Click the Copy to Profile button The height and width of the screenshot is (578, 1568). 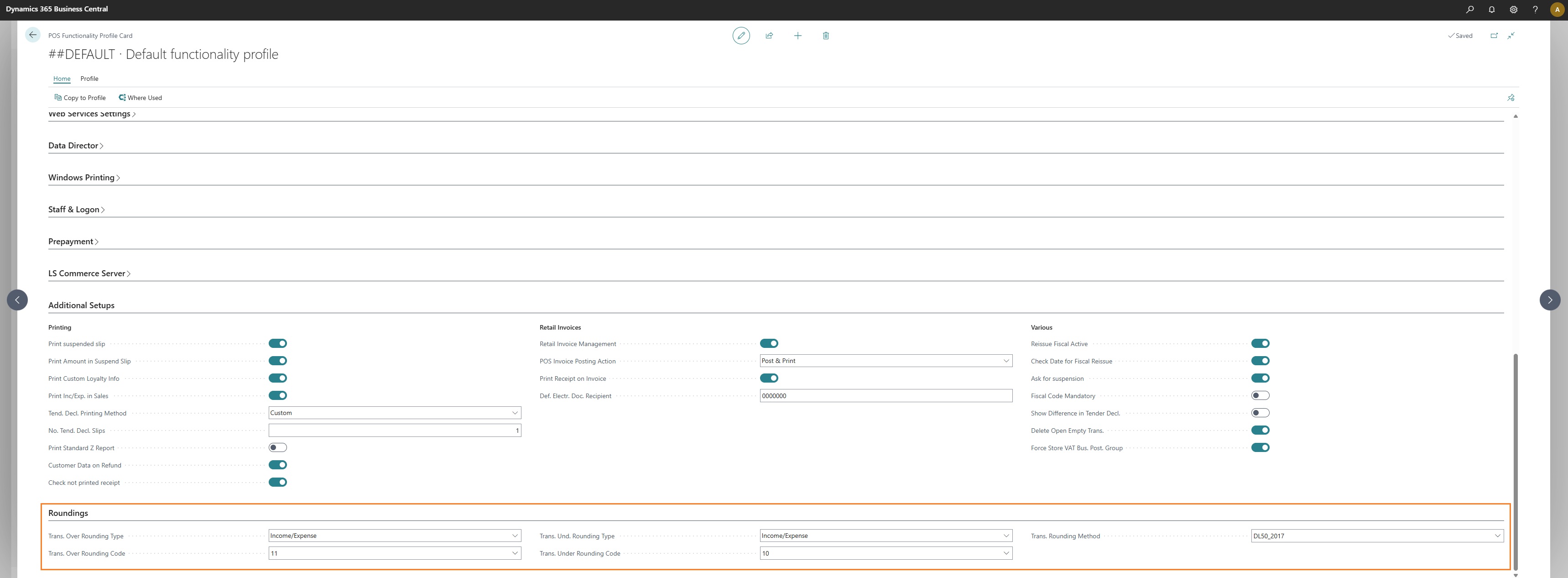pyautogui.click(x=80, y=97)
